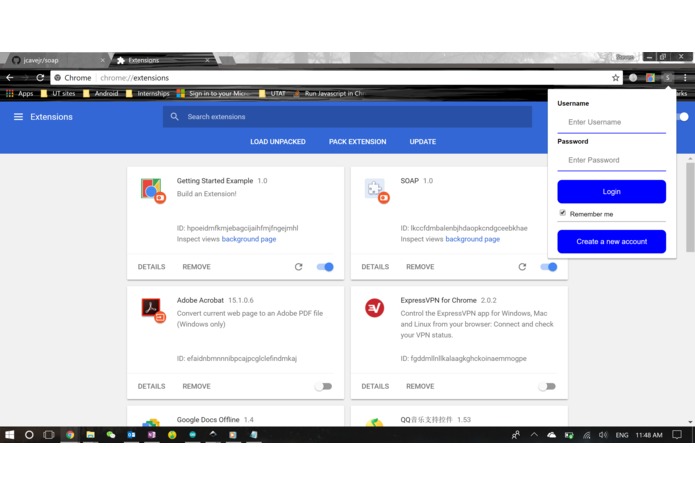Open the Chrome three-dot menu

point(685,78)
